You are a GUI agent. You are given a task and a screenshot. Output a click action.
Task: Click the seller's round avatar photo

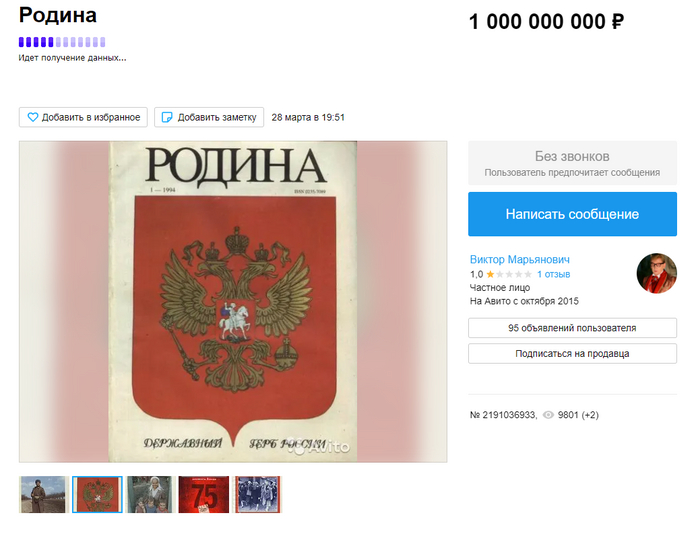point(656,273)
